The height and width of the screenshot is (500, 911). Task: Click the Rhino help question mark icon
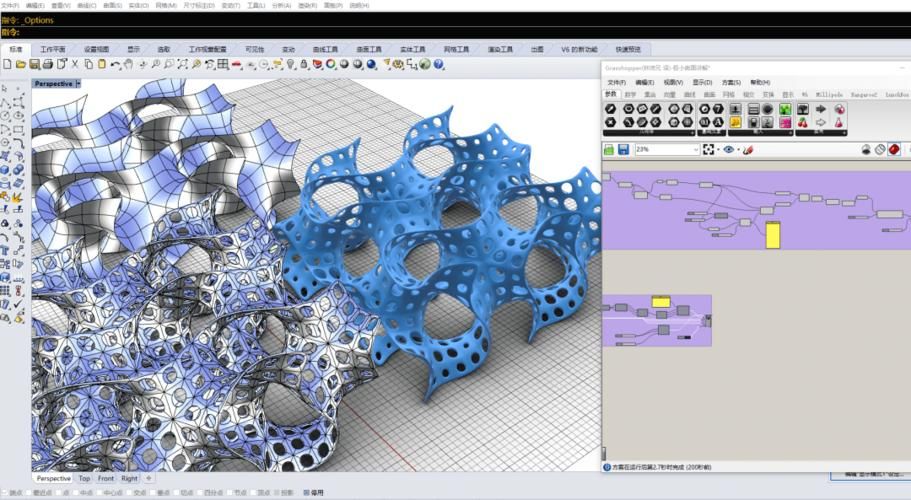(439, 64)
